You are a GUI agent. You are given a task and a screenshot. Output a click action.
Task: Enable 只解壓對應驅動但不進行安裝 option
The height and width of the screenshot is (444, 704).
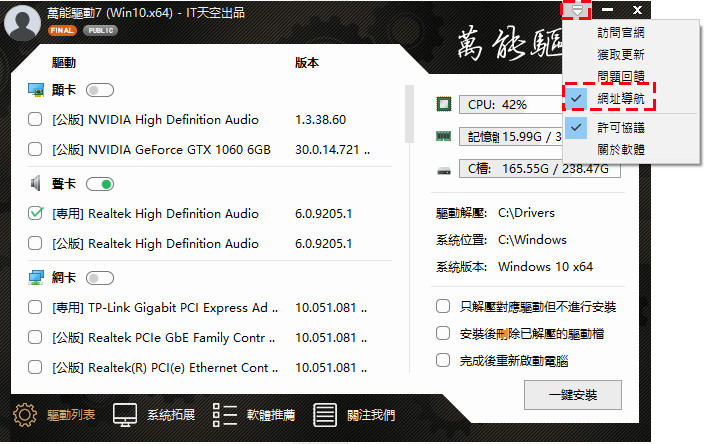click(443, 307)
